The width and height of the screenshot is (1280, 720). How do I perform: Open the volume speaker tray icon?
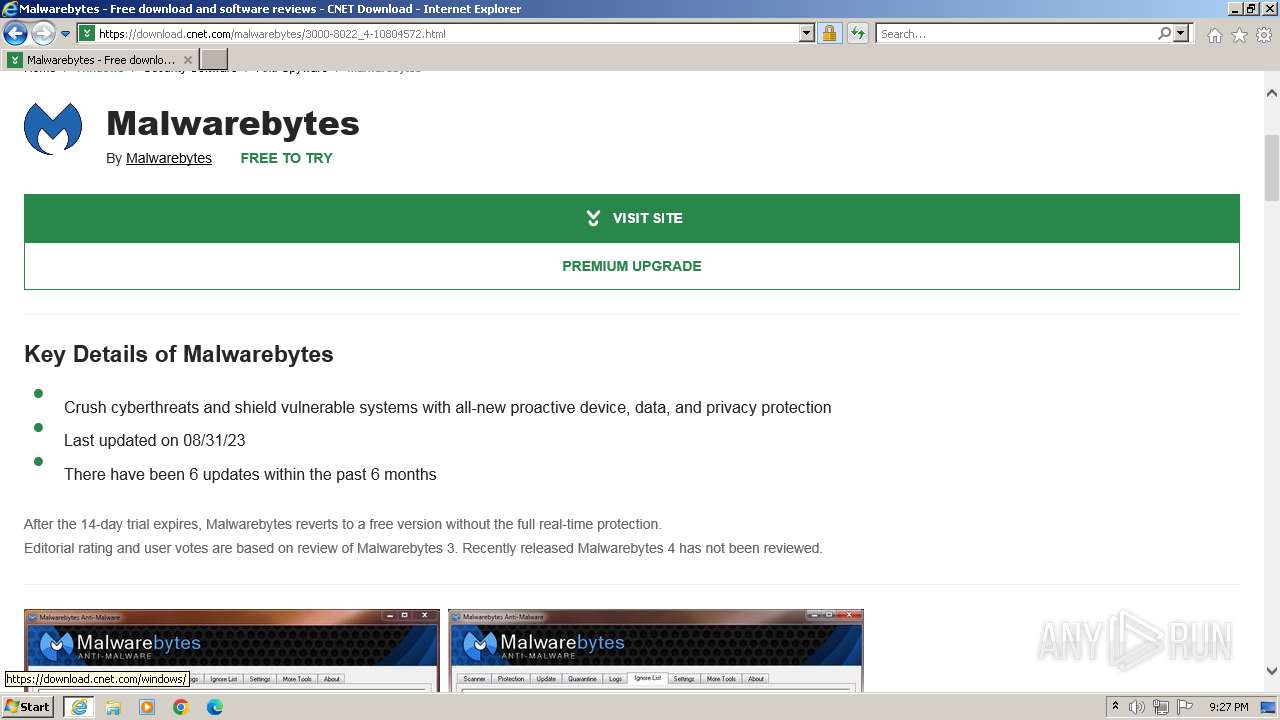tap(1137, 707)
